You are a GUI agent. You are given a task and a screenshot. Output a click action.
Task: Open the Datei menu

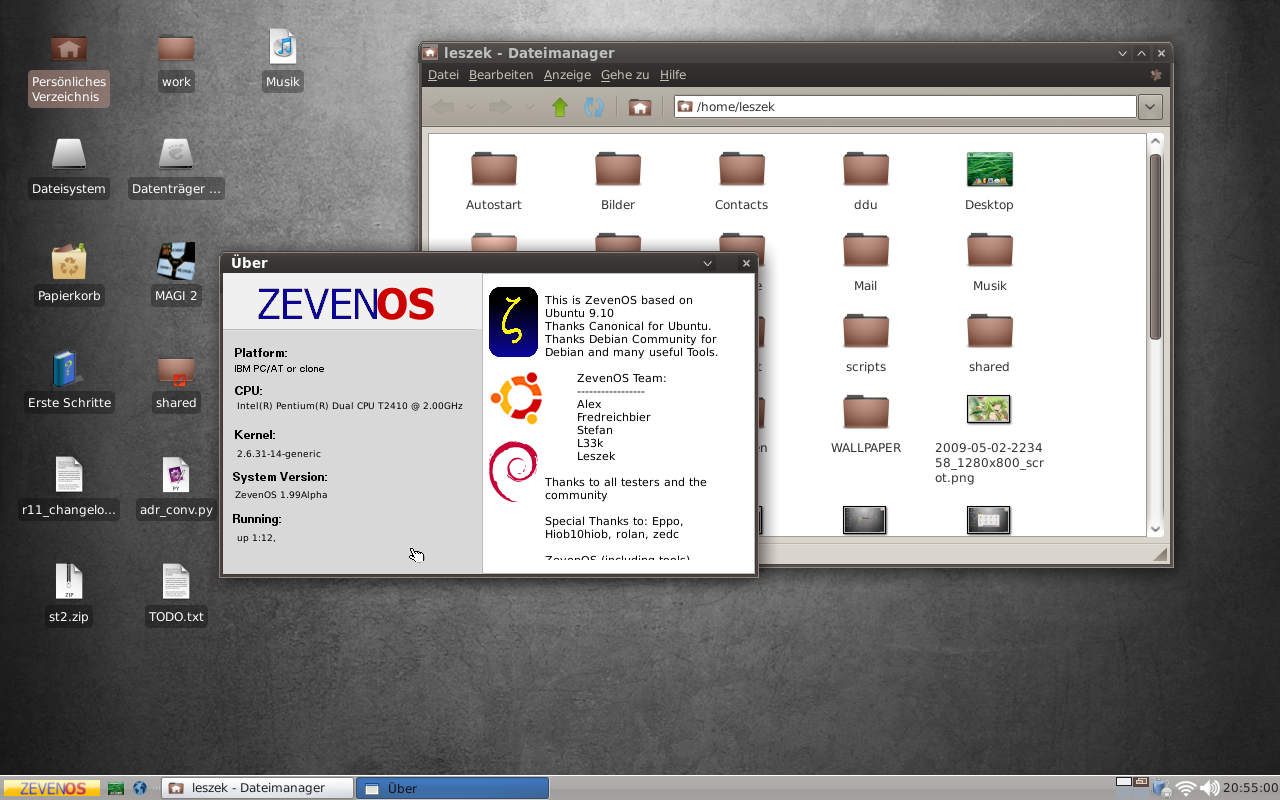click(443, 75)
